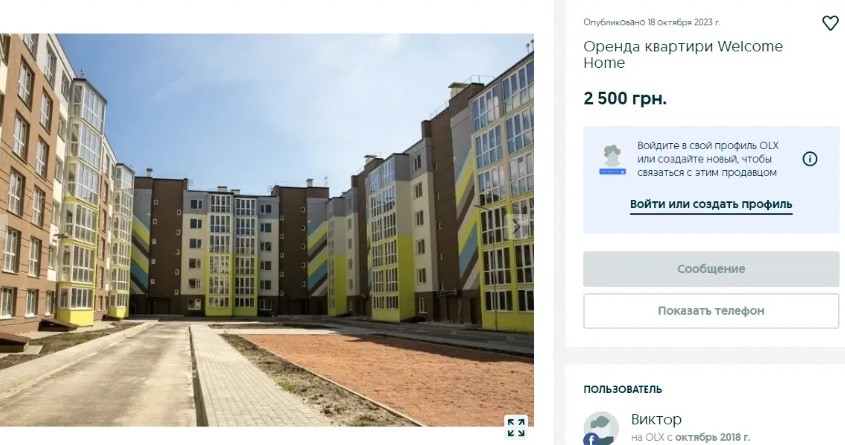Click the Войдите в свой профиль OLX text
The height and width of the screenshot is (445, 845).
pyautogui.click(x=708, y=145)
